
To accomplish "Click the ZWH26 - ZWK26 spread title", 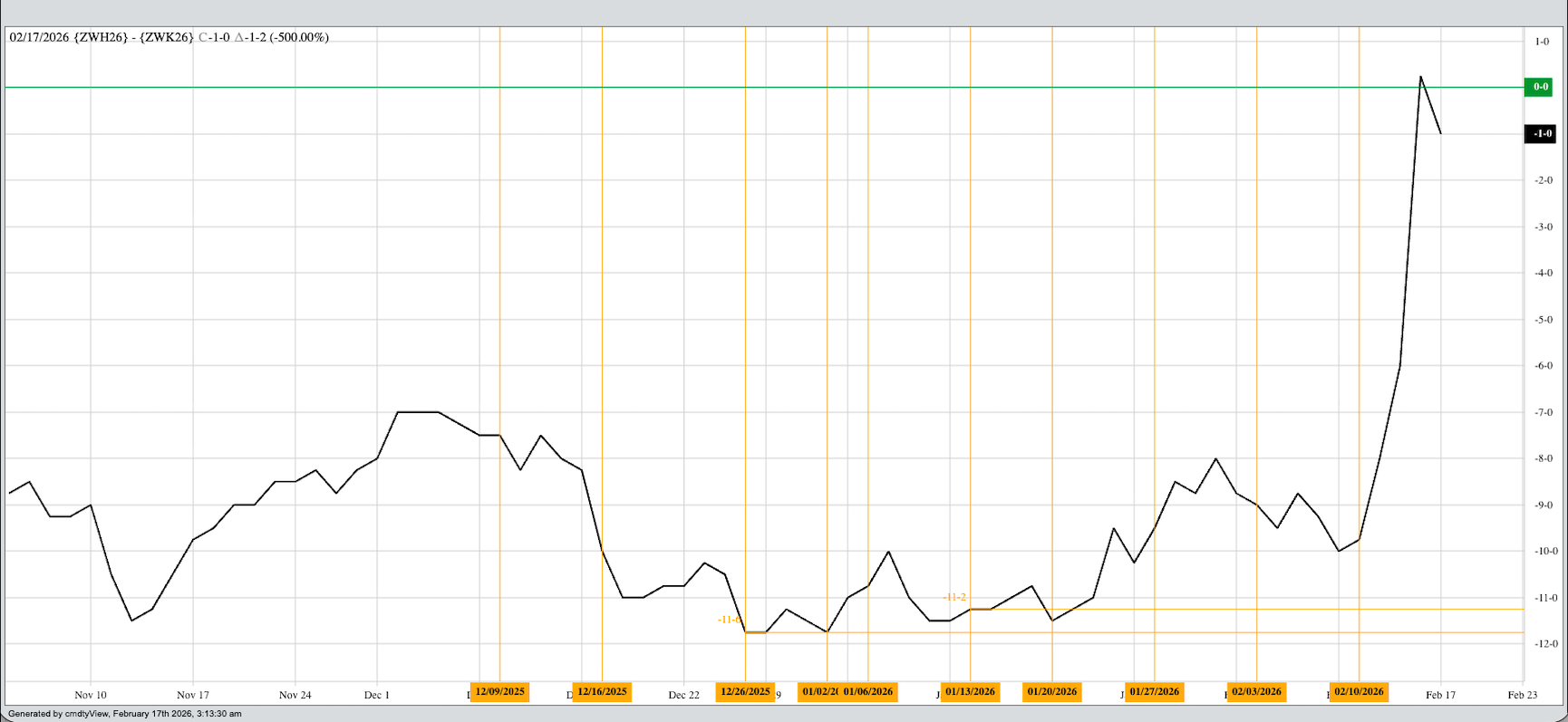I will click(134, 37).
